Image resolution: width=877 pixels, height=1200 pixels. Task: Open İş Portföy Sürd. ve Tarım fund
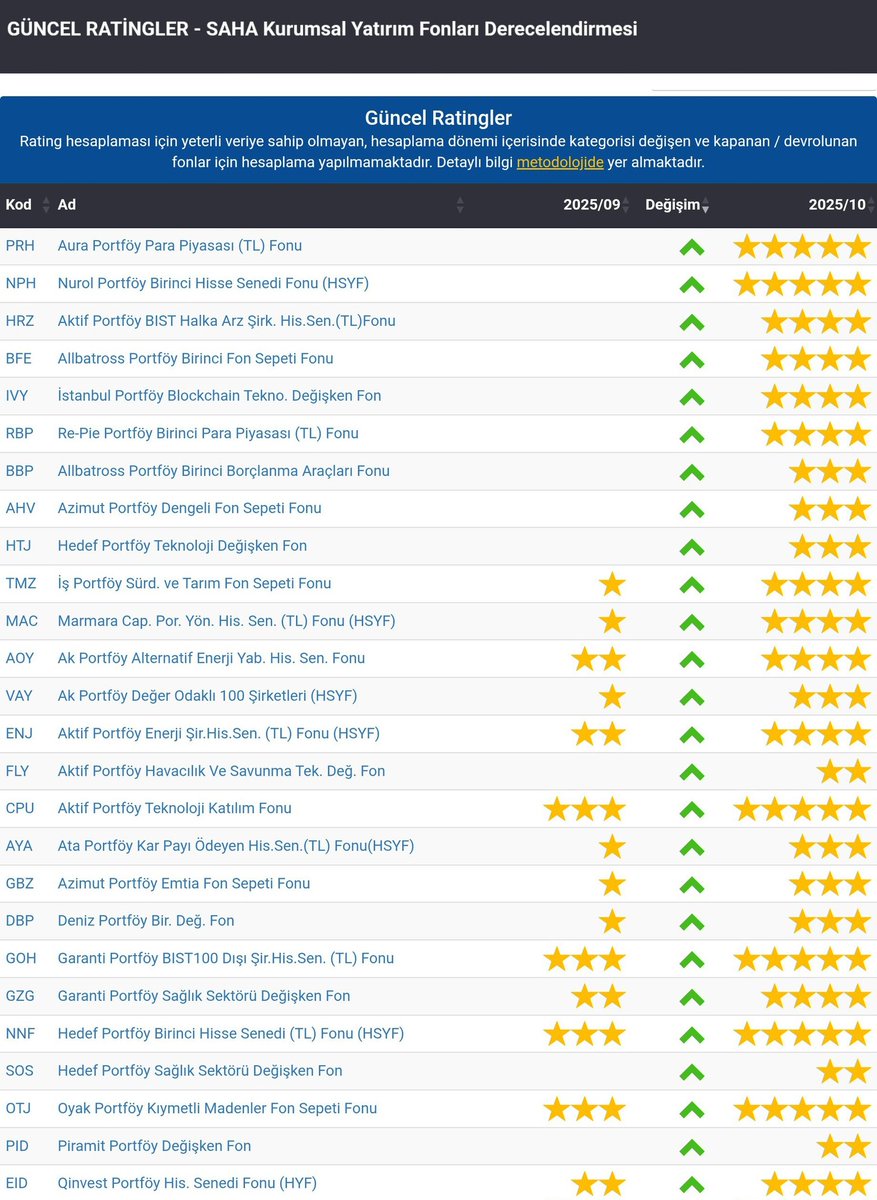[195, 583]
